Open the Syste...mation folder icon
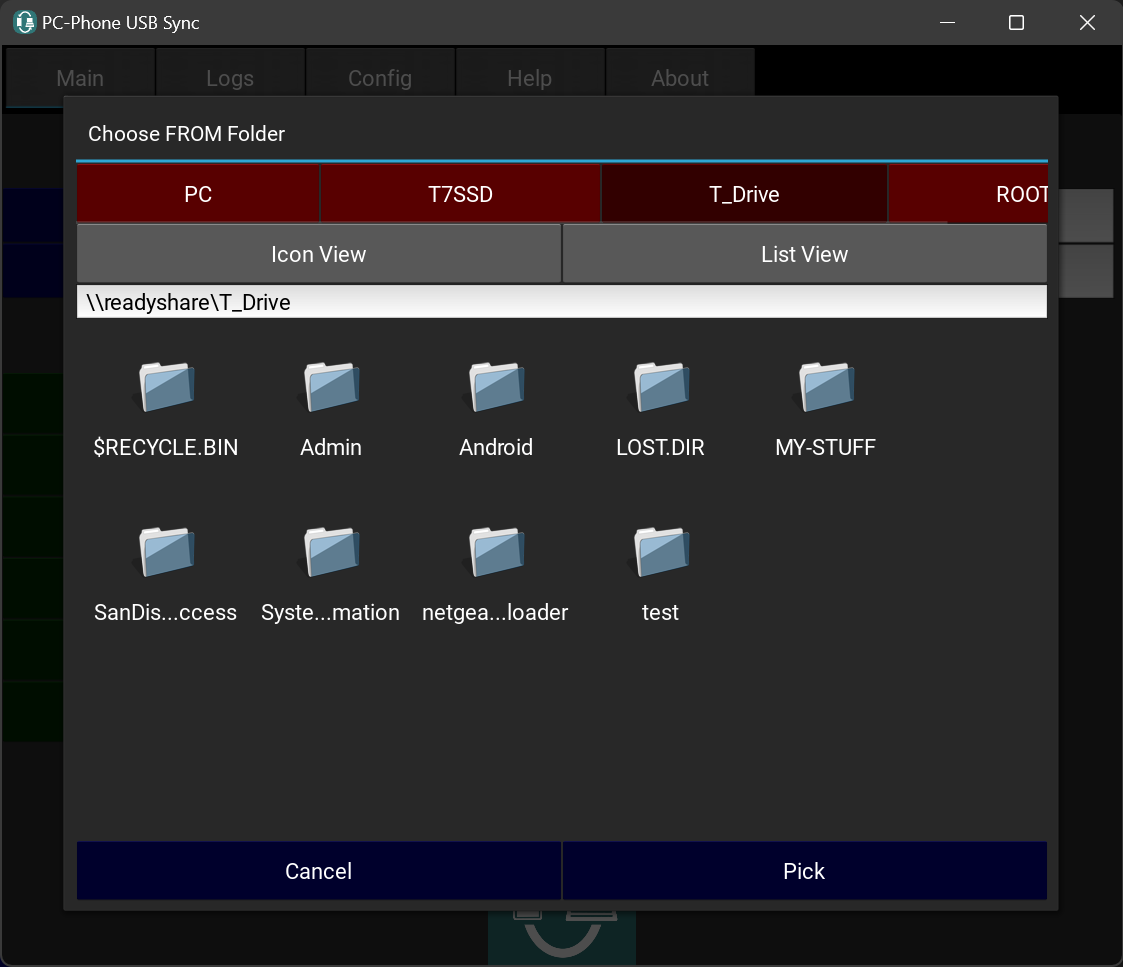Image resolution: width=1123 pixels, height=967 pixels. point(331,553)
